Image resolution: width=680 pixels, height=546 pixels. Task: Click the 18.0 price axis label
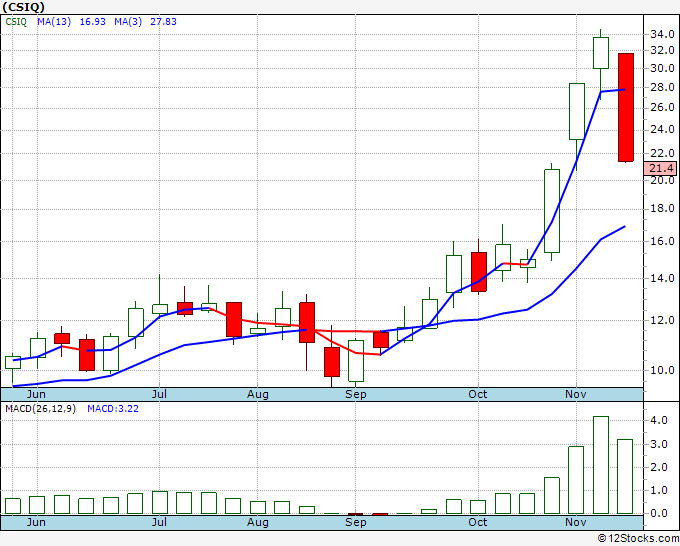pyautogui.click(x=662, y=209)
